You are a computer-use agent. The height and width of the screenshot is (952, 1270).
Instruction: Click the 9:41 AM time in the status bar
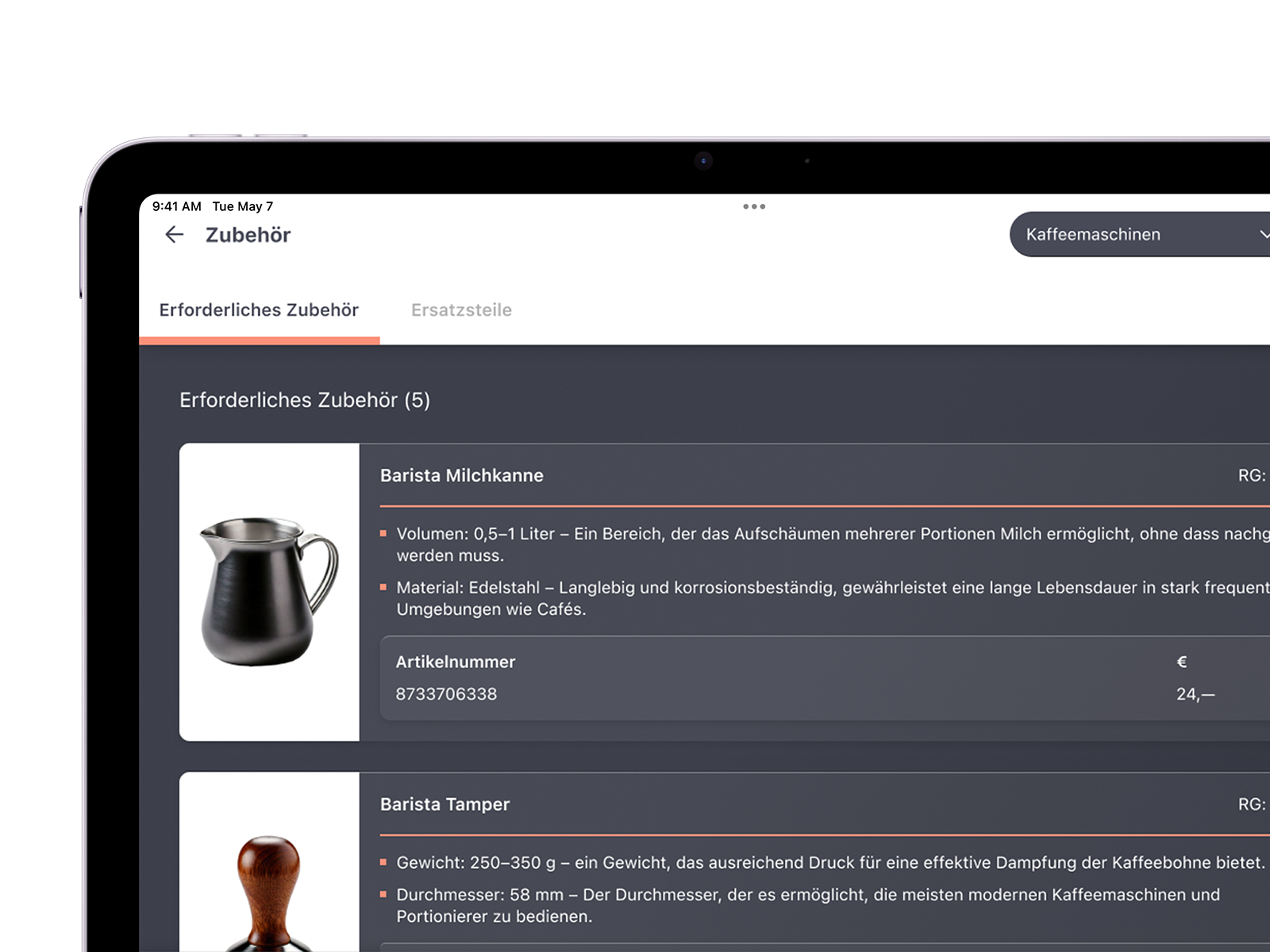point(176,206)
